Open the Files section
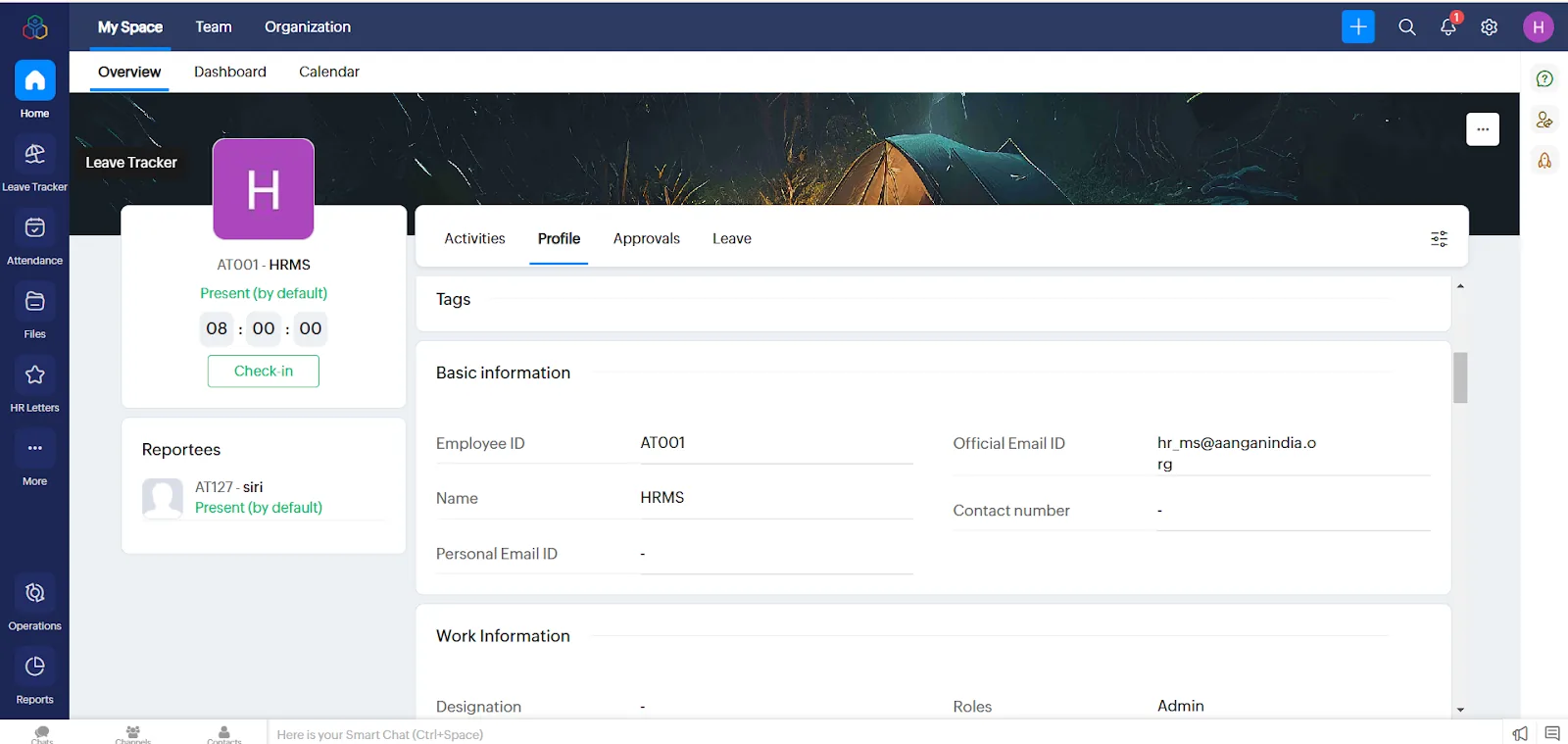 [34, 311]
